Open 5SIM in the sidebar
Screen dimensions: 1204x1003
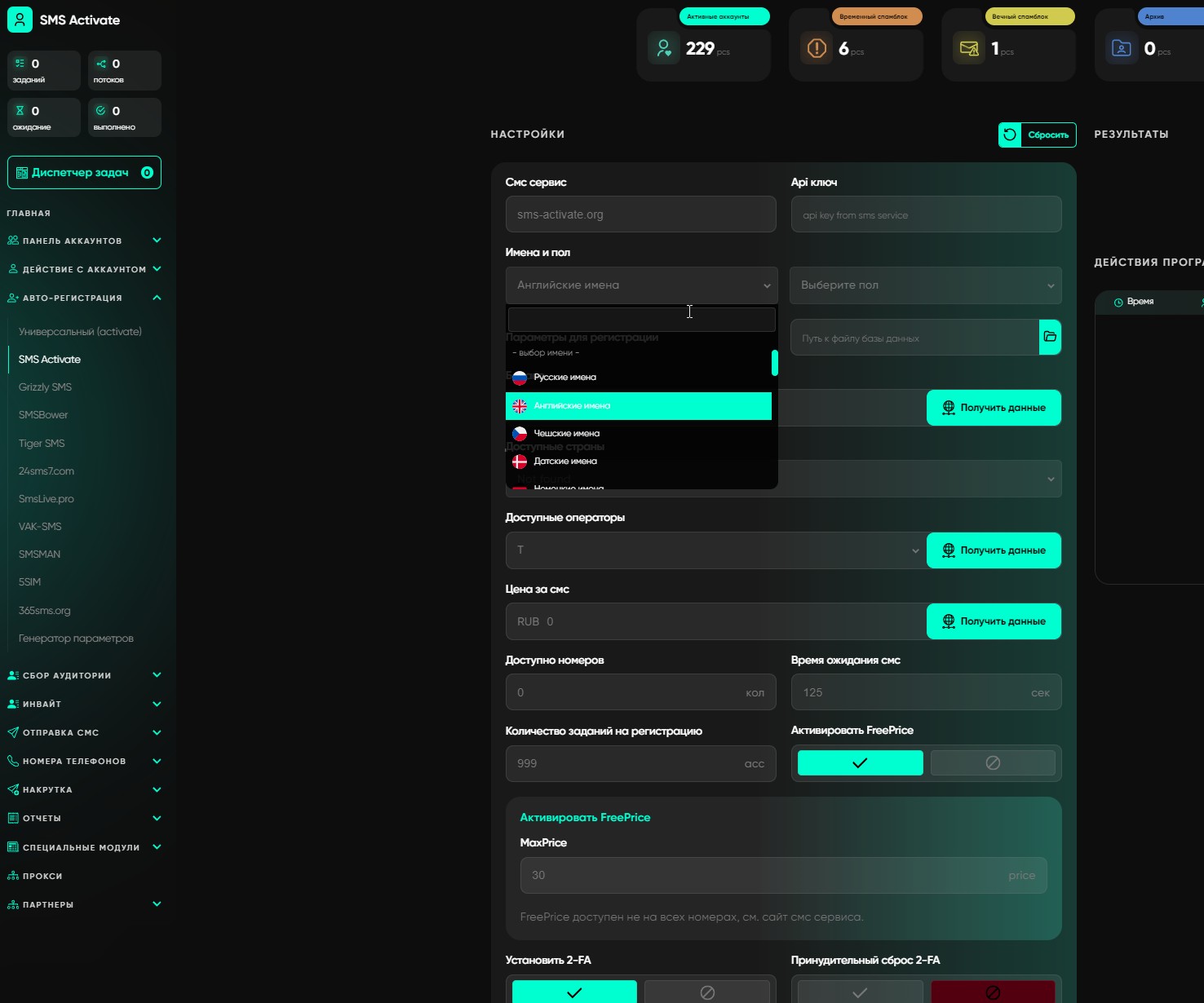tap(29, 582)
